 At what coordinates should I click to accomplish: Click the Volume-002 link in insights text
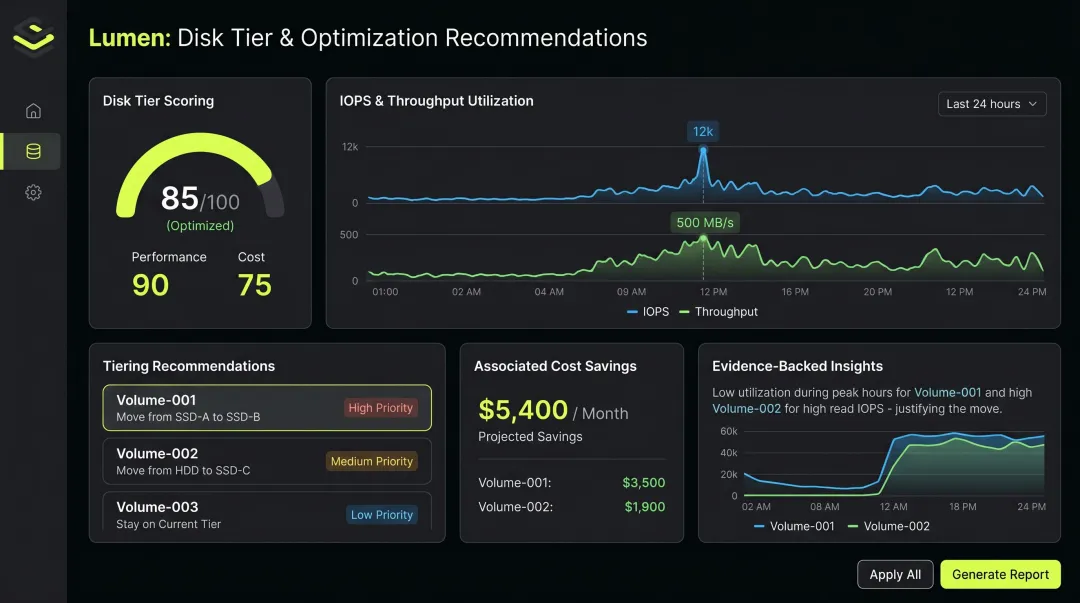[746, 409]
